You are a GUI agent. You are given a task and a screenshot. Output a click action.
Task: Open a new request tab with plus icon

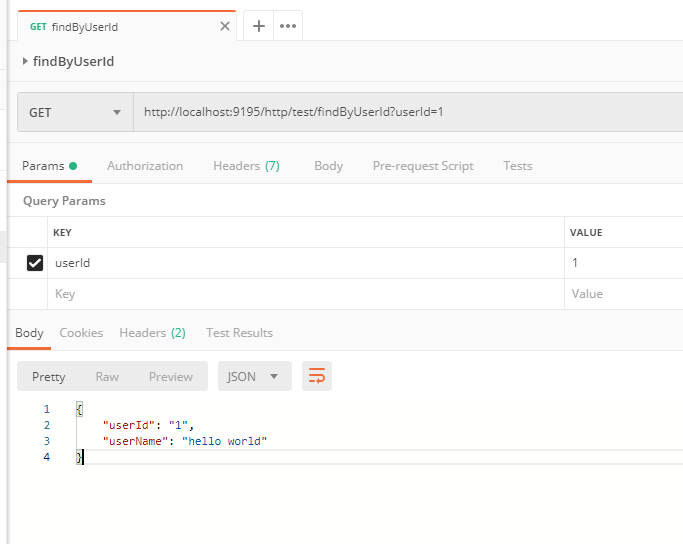click(x=258, y=26)
